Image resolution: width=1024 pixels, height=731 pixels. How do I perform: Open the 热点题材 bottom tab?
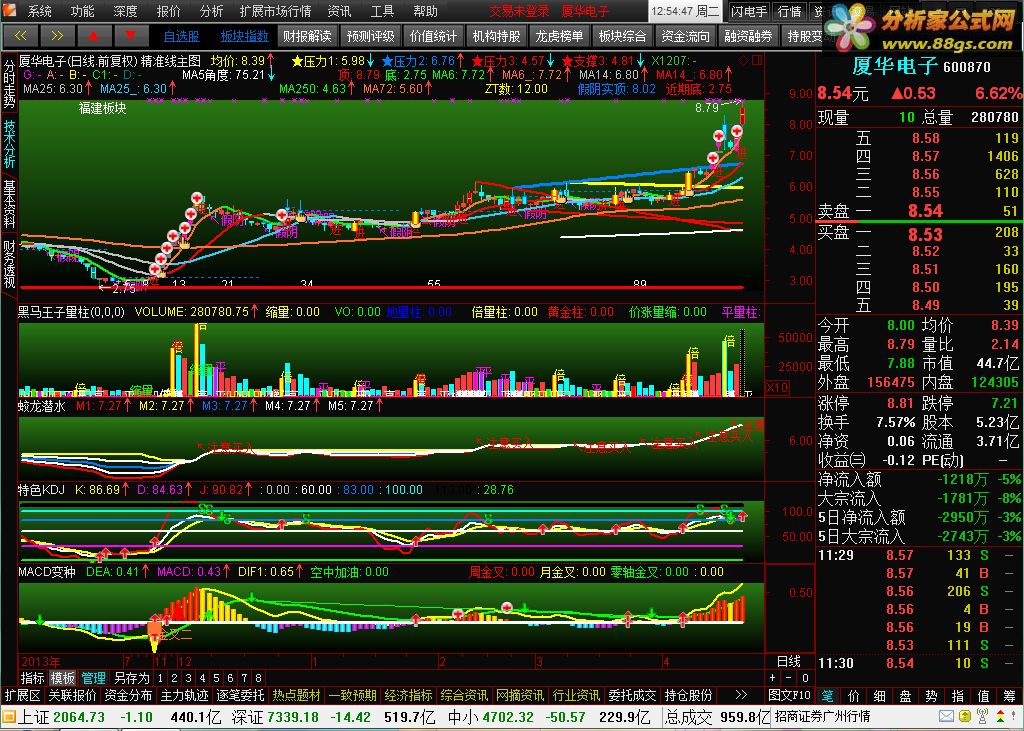[x=297, y=695]
